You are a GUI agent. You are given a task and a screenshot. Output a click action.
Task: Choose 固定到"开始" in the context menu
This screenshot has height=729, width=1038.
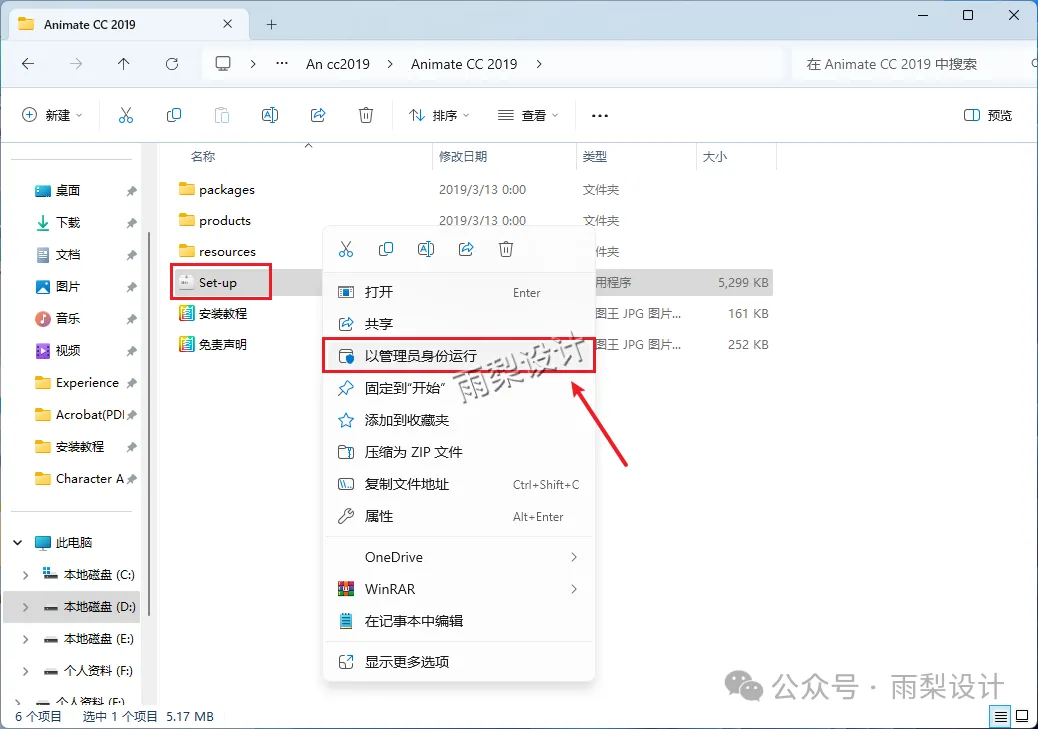point(459,388)
